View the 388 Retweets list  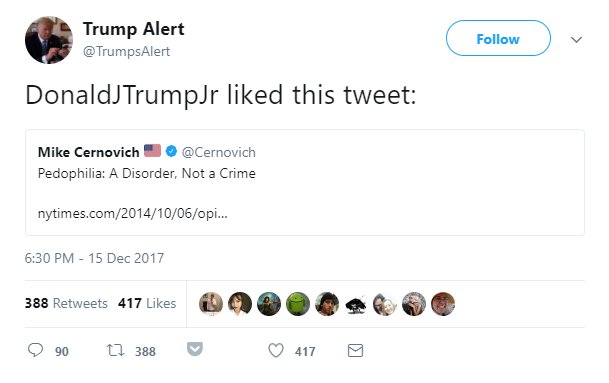coord(66,303)
